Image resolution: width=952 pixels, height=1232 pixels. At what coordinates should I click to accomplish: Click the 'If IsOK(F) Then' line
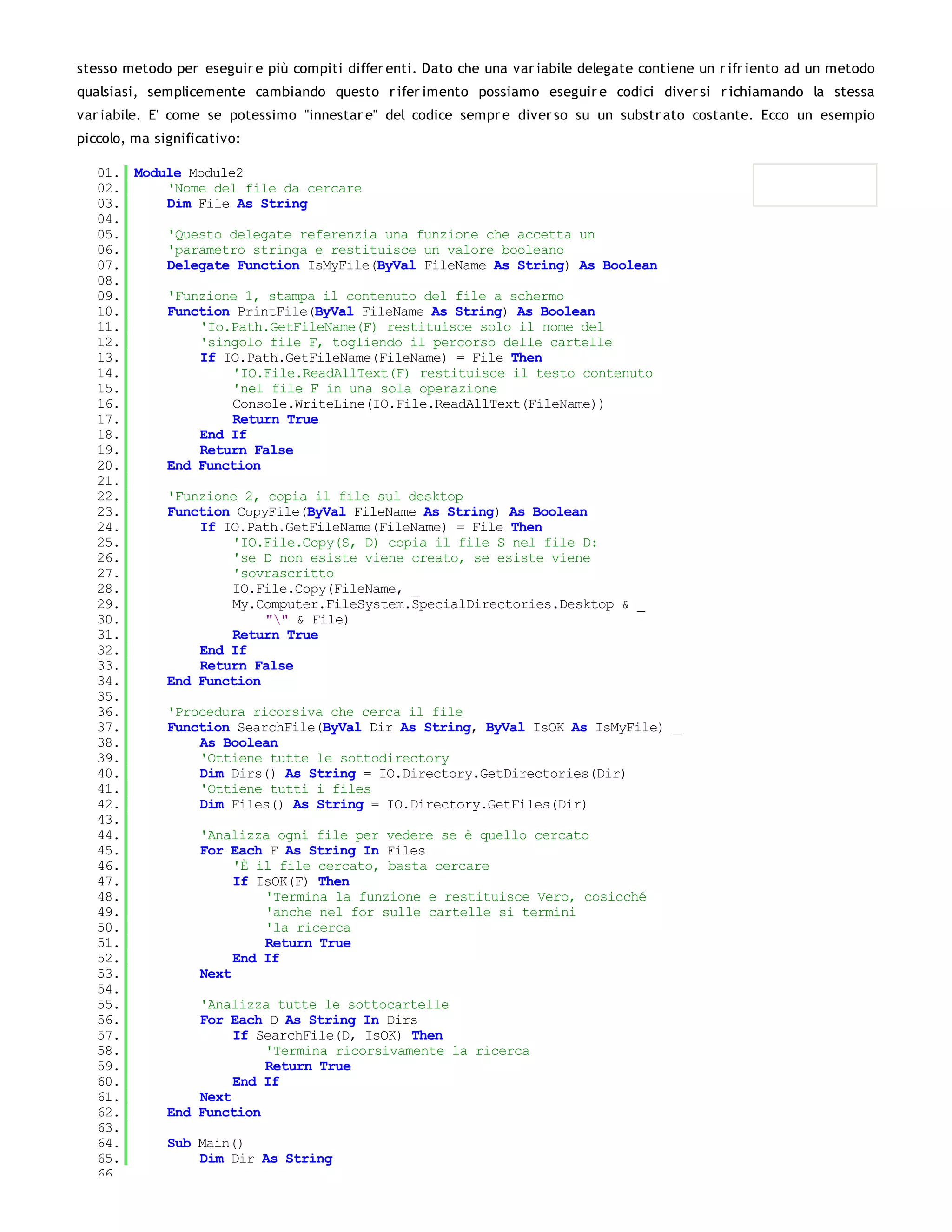(291, 881)
